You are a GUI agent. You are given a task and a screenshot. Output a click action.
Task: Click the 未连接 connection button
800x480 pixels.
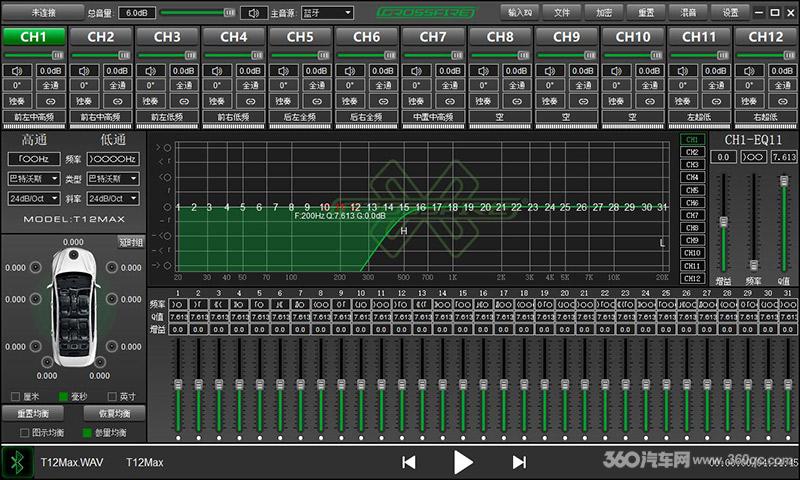(x=43, y=12)
